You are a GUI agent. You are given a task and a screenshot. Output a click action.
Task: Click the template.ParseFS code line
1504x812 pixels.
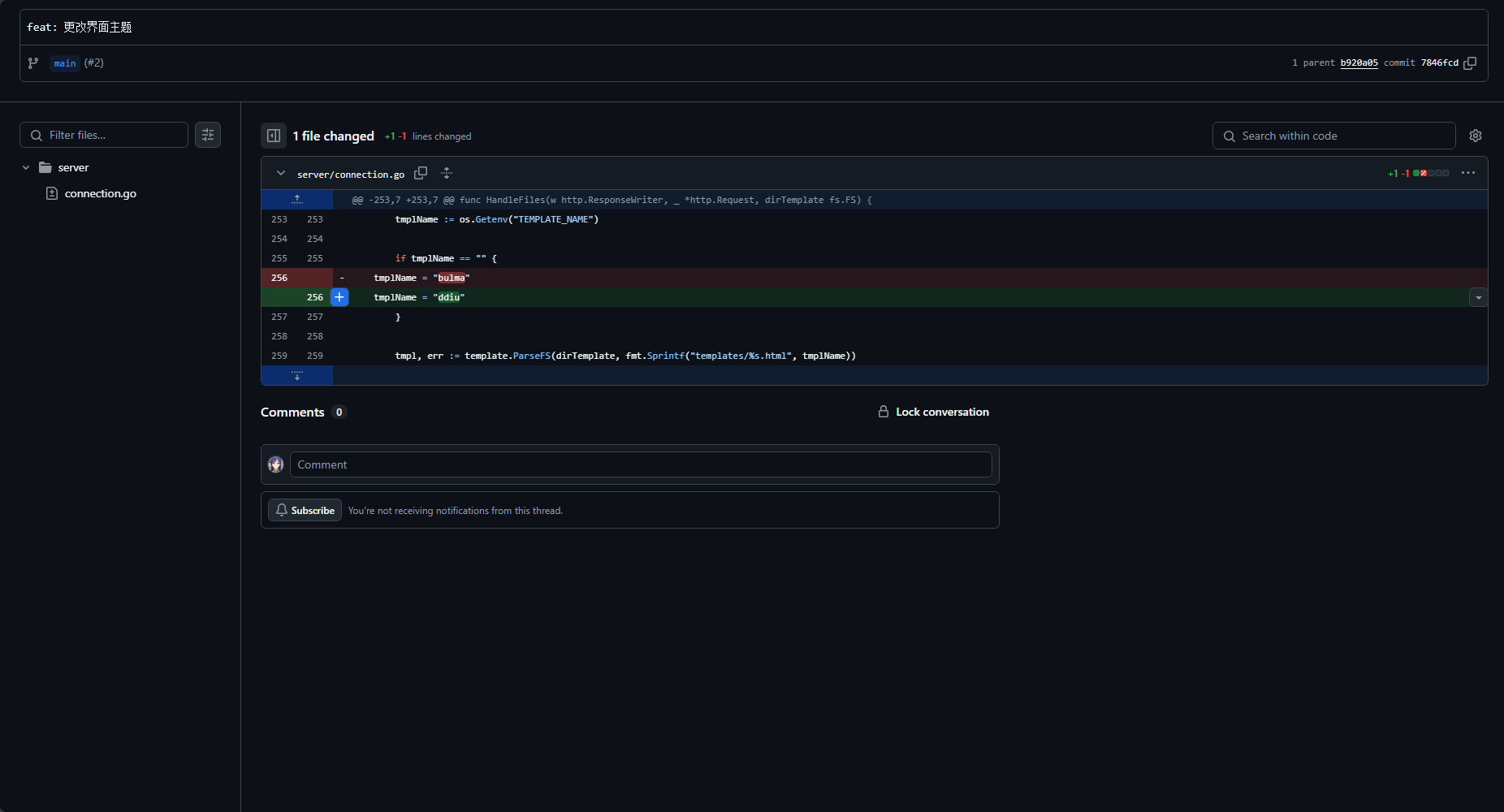[625, 356]
